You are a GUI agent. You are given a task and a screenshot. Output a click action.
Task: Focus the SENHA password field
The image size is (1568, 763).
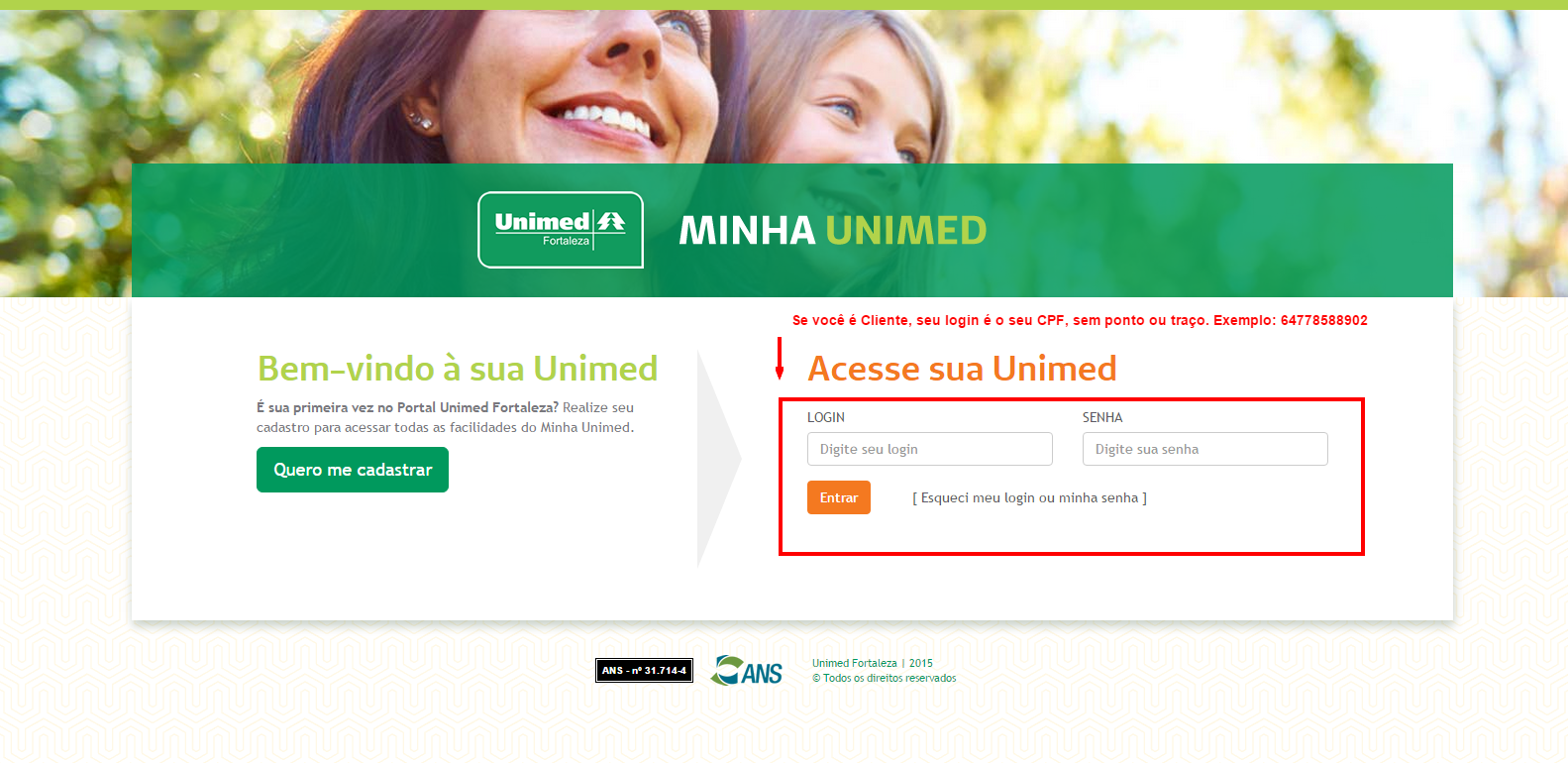click(1205, 449)
